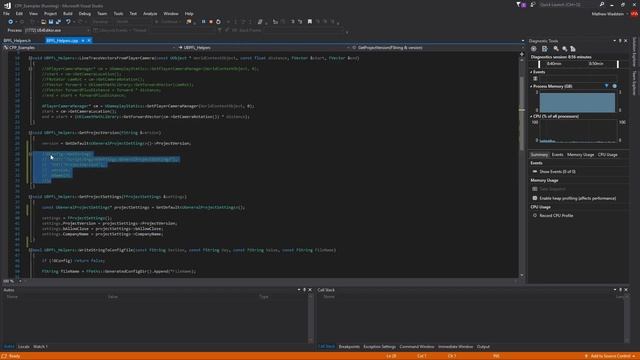The height and width of the screenshot is (360, 640).
Task: Click Process Memory blue circle marker icon
Action: 615,86
